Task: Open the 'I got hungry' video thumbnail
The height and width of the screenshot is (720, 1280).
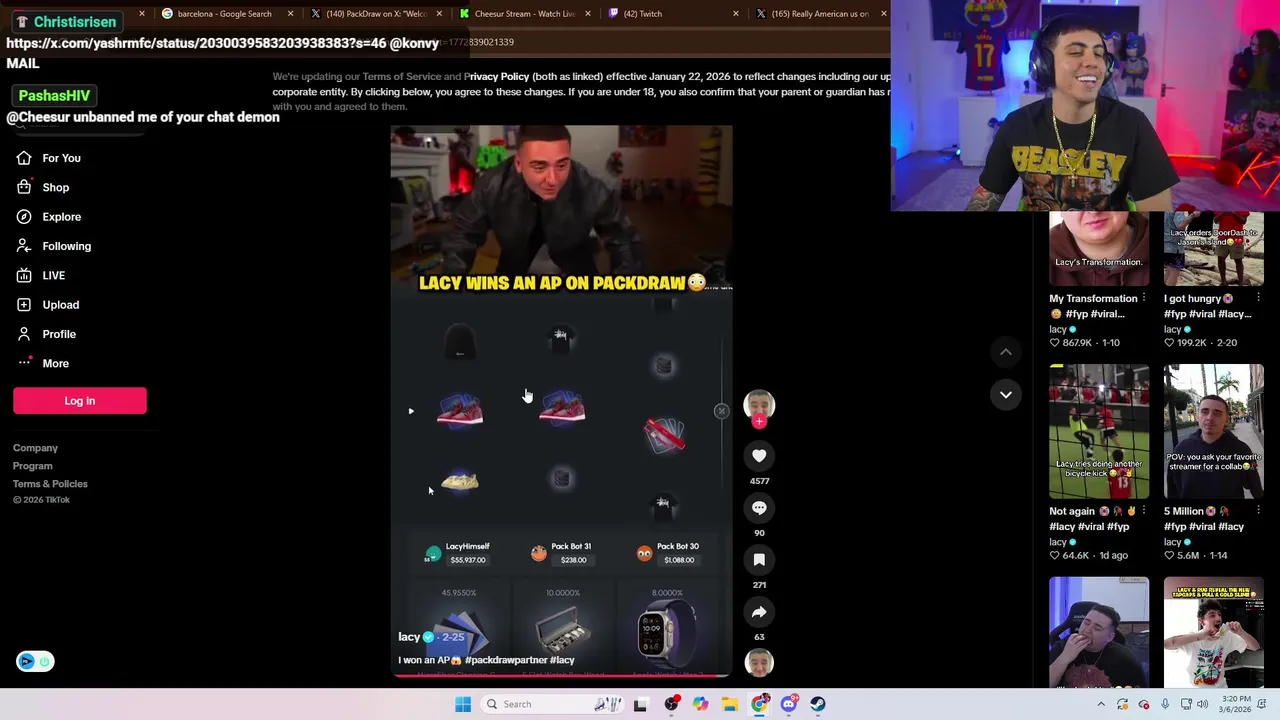Action: pos(1213,248)
